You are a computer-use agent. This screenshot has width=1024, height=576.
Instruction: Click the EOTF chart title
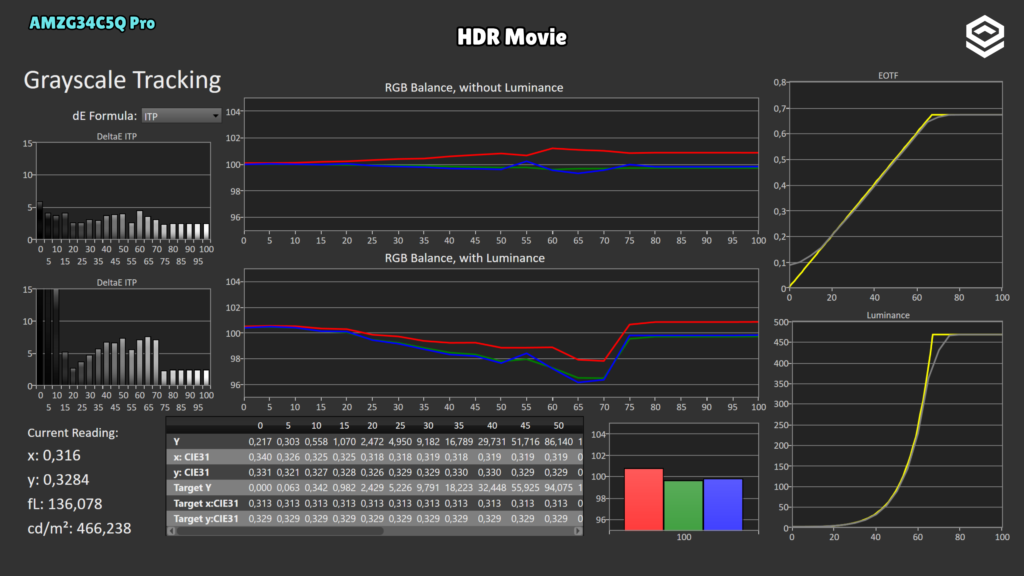coord(888,76)
